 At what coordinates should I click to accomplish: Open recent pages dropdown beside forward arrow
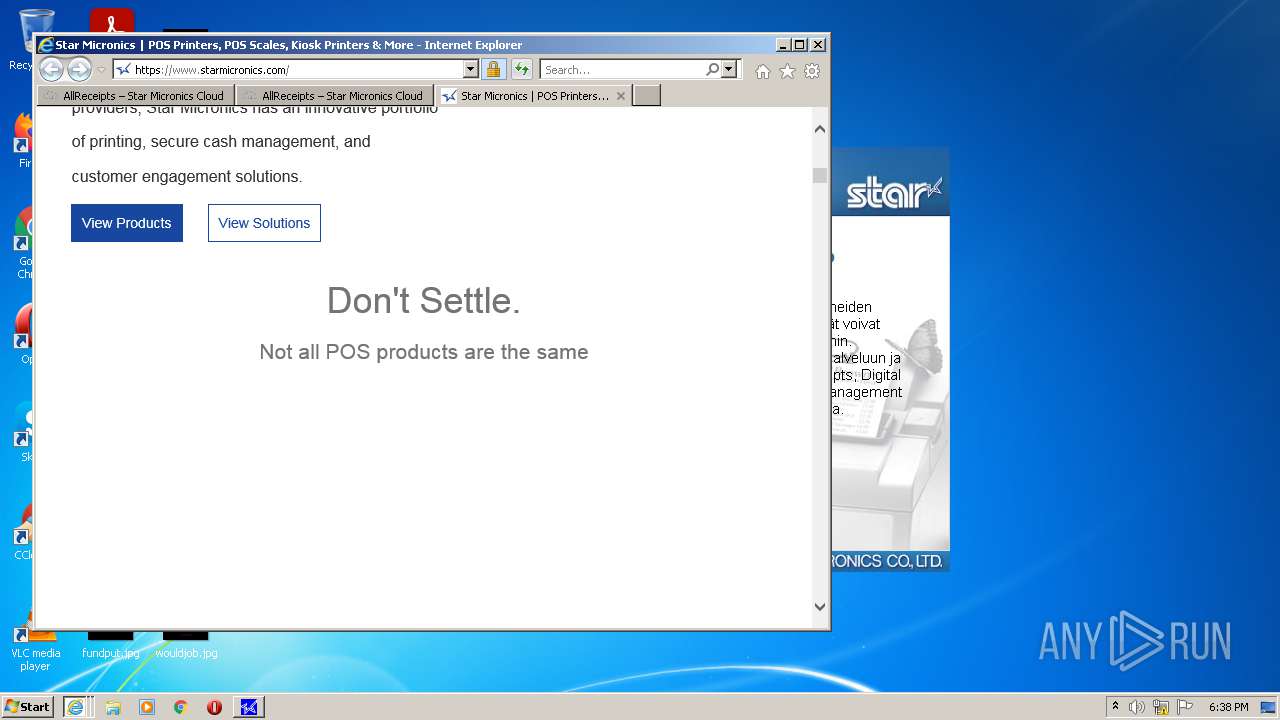point(101,70)
